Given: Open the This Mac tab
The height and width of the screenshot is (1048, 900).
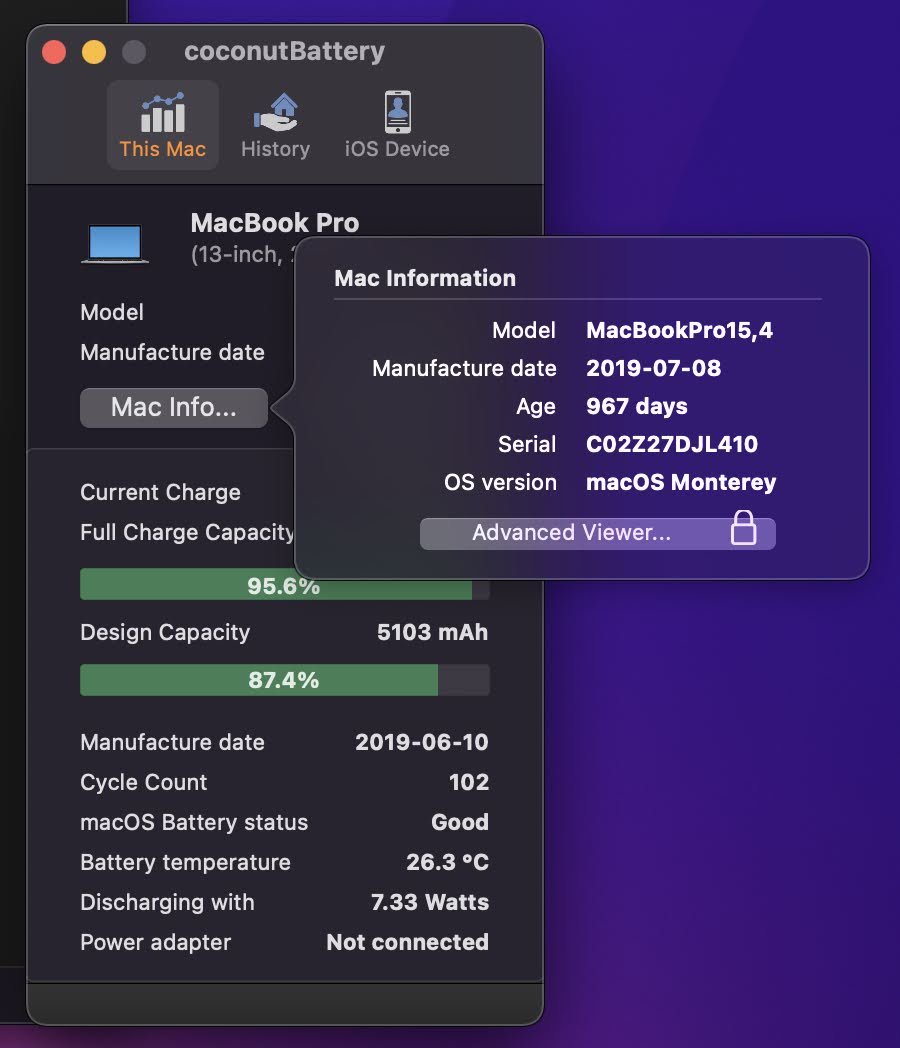Looking at the screenshot, I should pyautogui.click(x=162, y=126).
